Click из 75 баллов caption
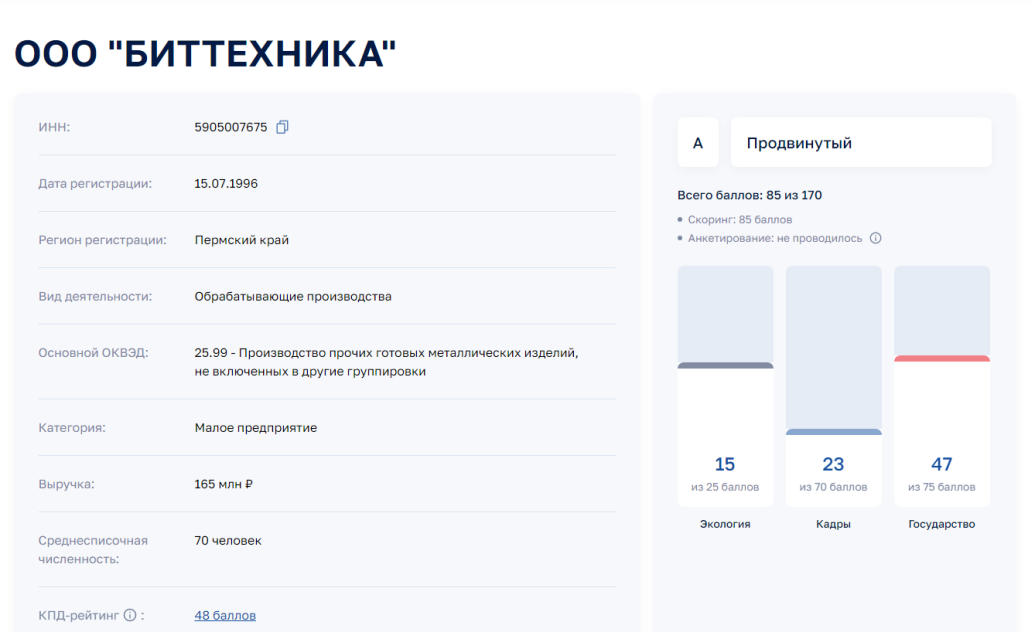The height and width of the screenshot is (632, 1035). [x=941, y=487]
